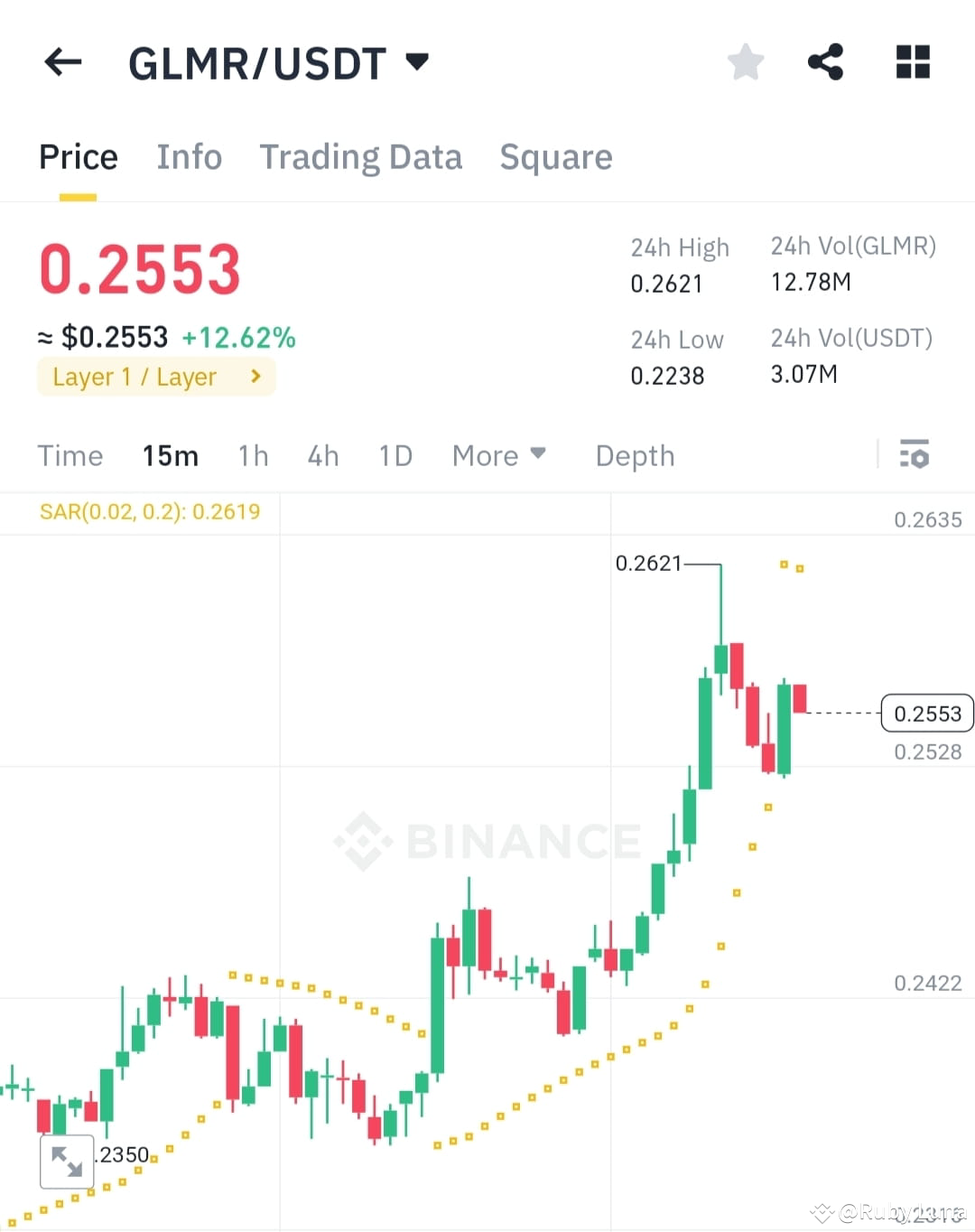Expand the chart to fullscreen

[x=68, y=1161]
